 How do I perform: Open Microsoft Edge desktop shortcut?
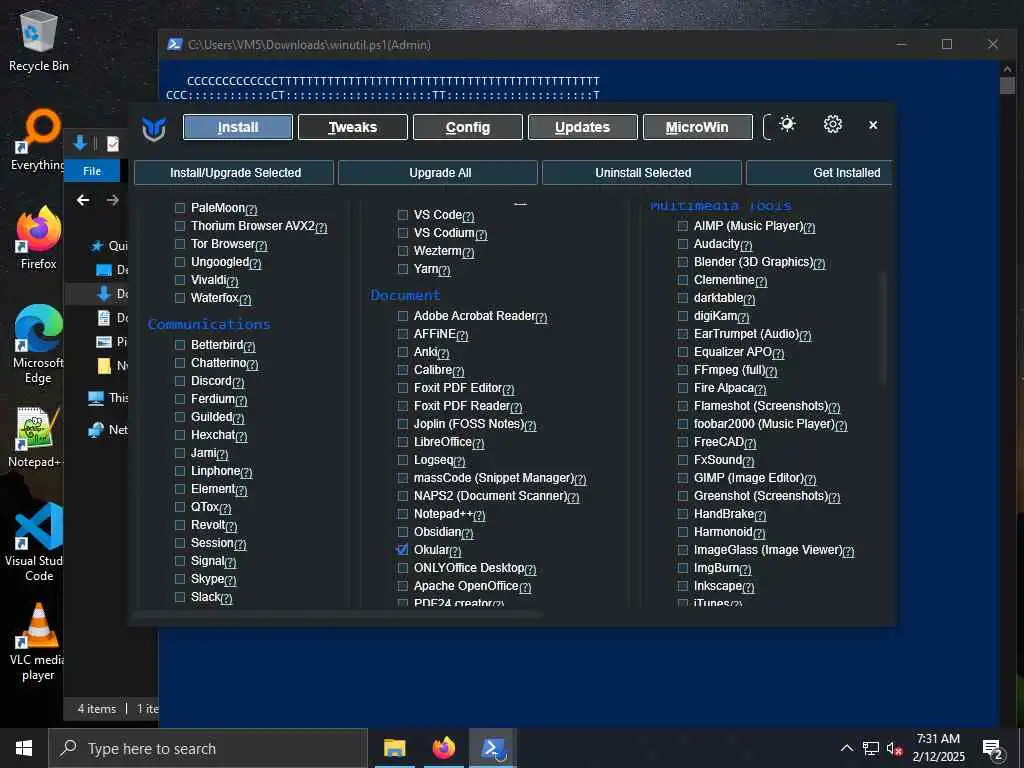coord(39,344)
